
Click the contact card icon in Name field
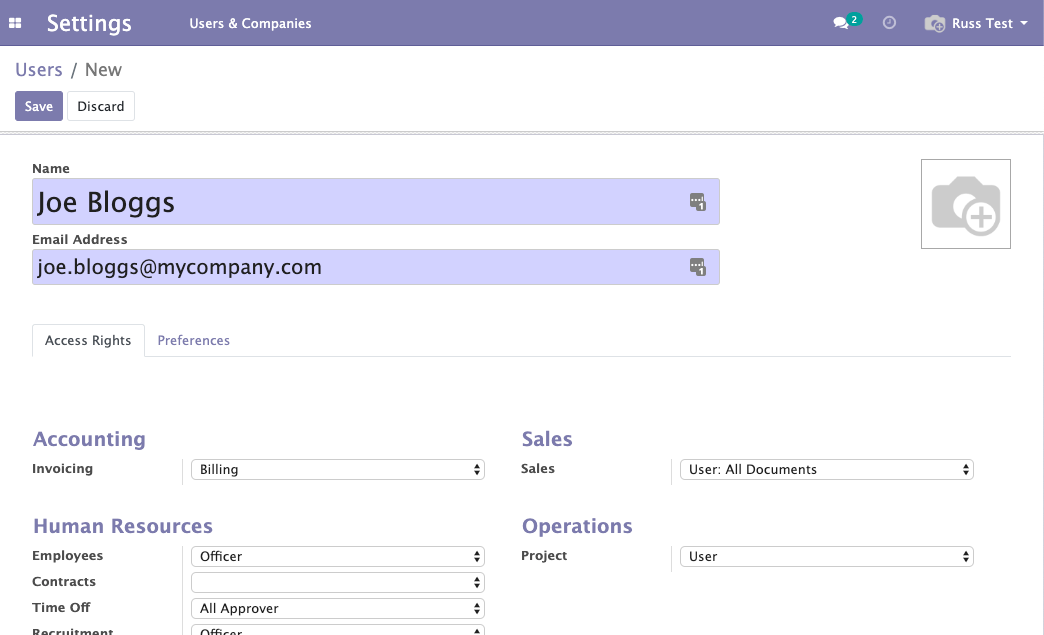(698, 202)
